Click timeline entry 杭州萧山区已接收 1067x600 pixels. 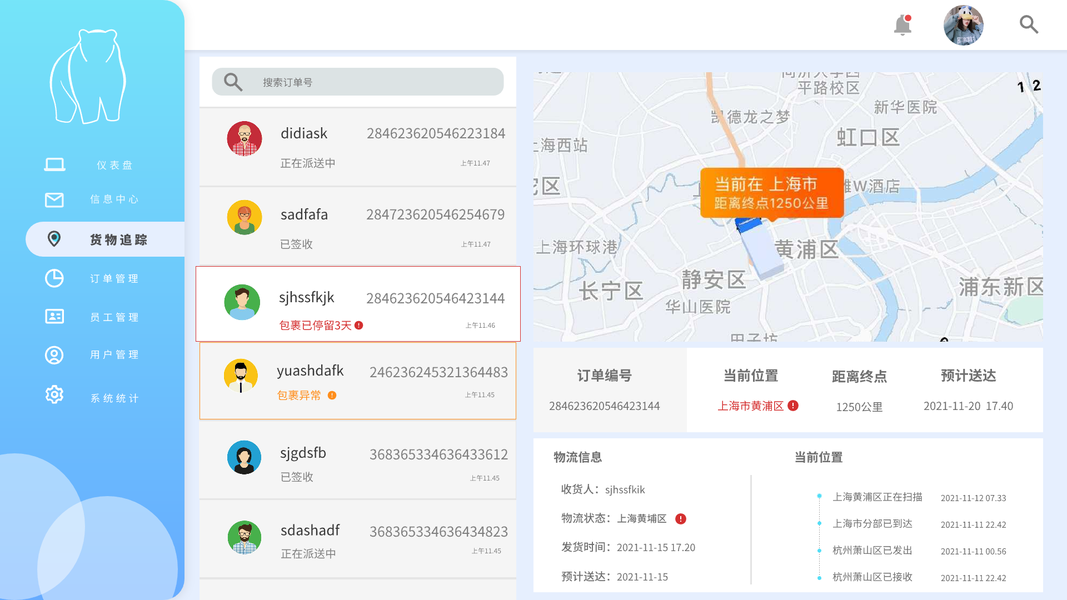coord(872,577)
